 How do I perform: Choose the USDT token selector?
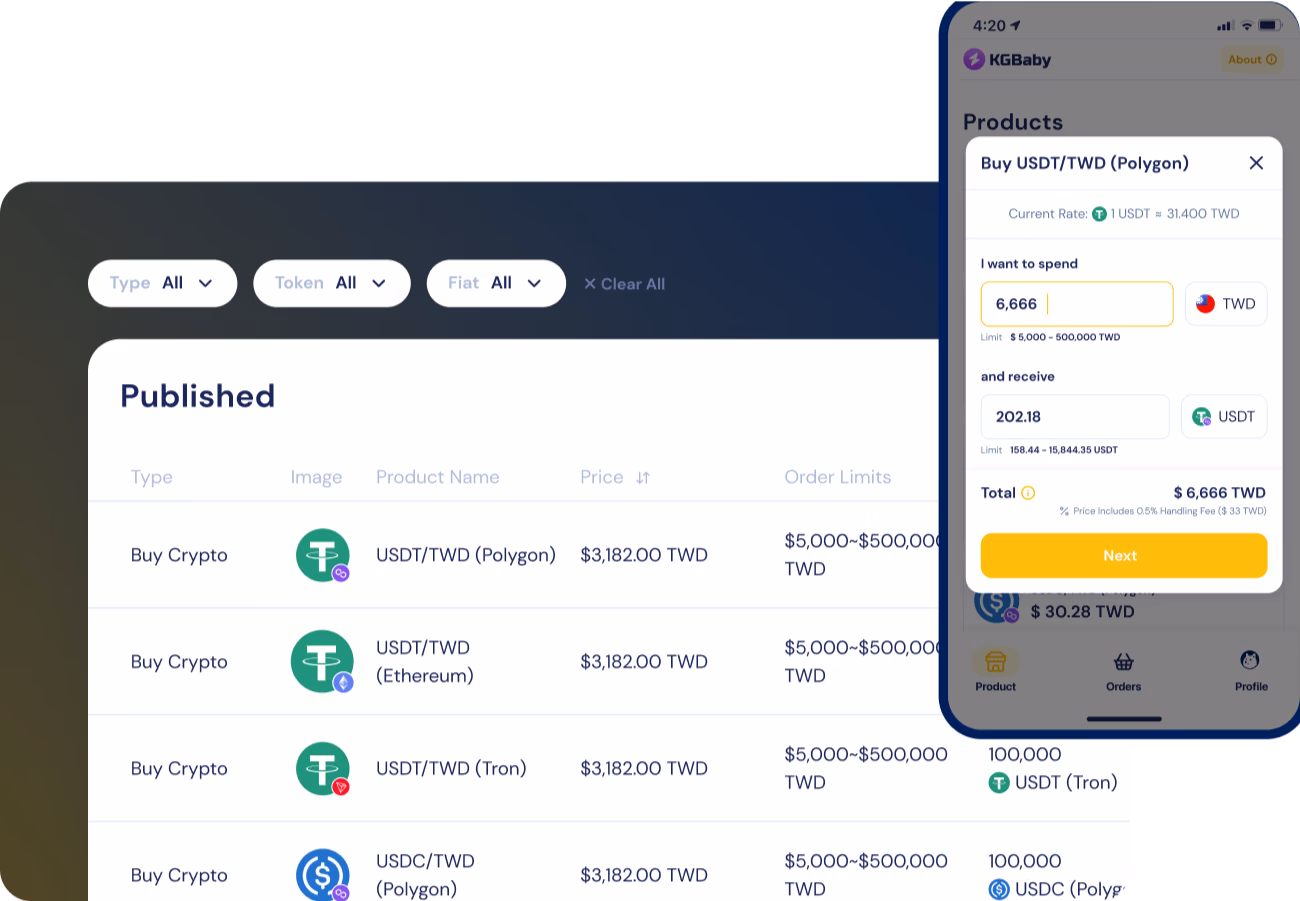1223,417
